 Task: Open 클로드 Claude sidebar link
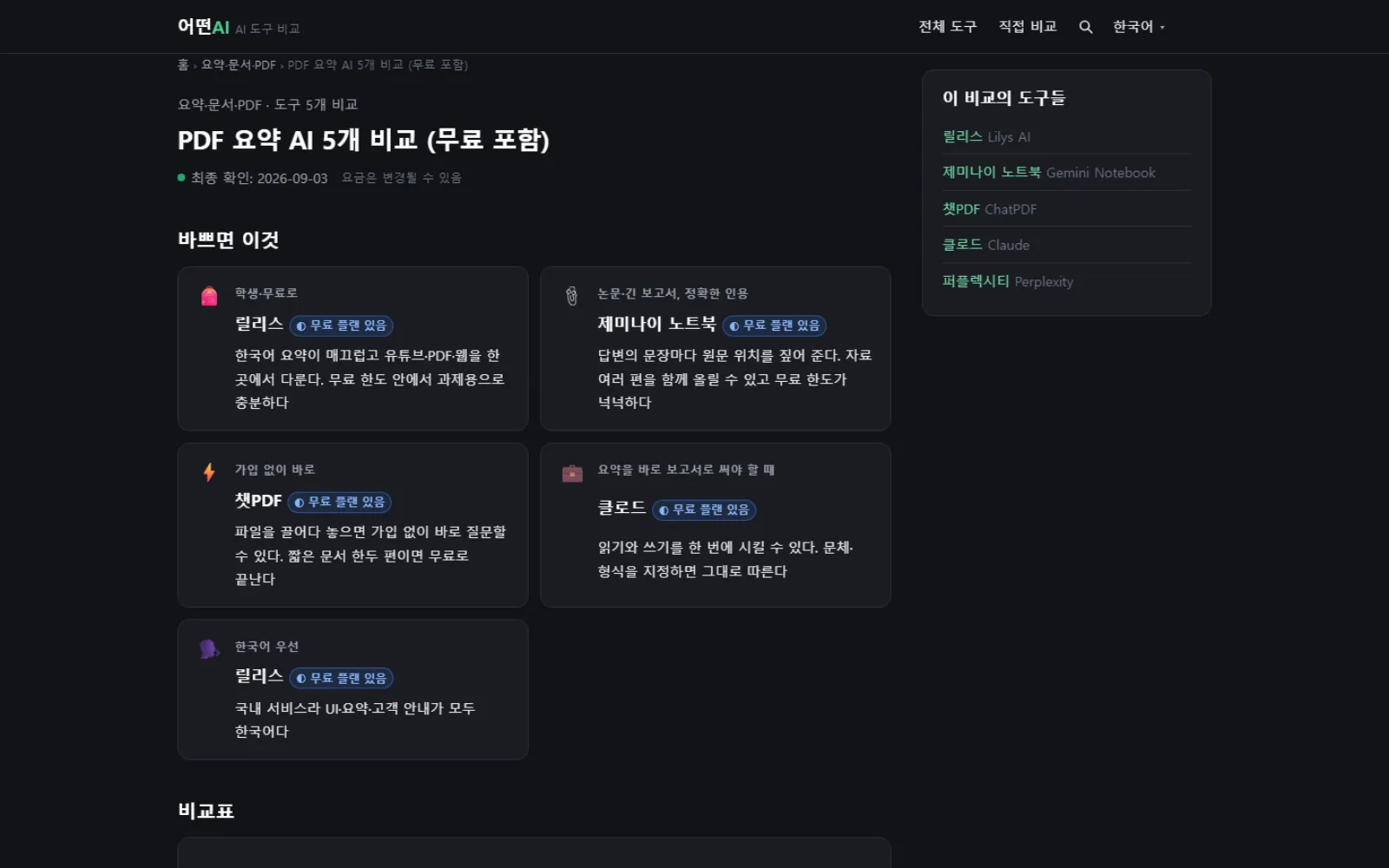pos(986,246)
